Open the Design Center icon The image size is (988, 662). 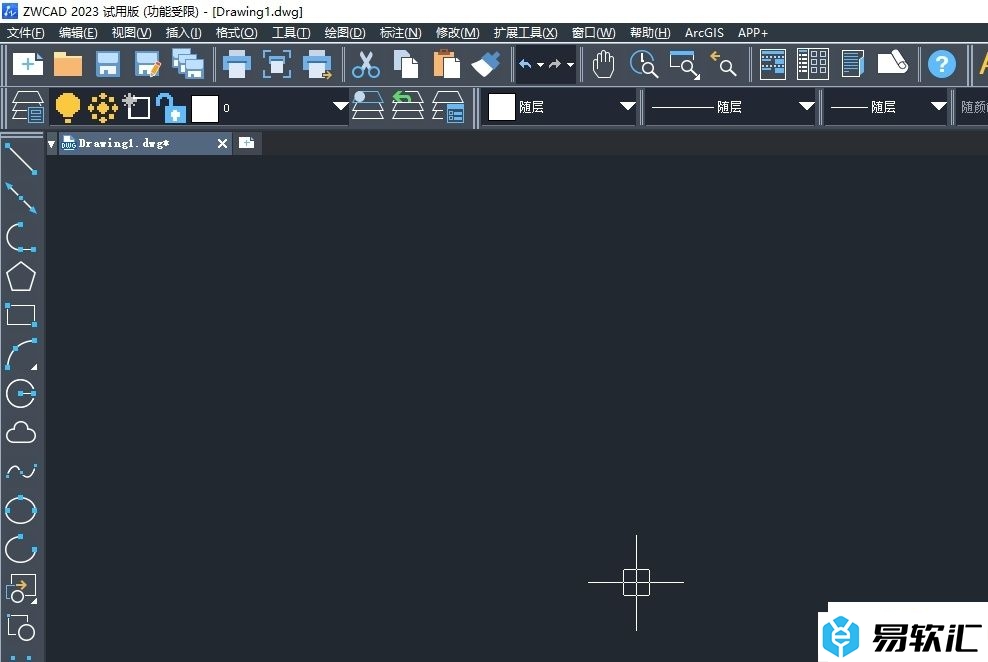[x=813, y=64]
